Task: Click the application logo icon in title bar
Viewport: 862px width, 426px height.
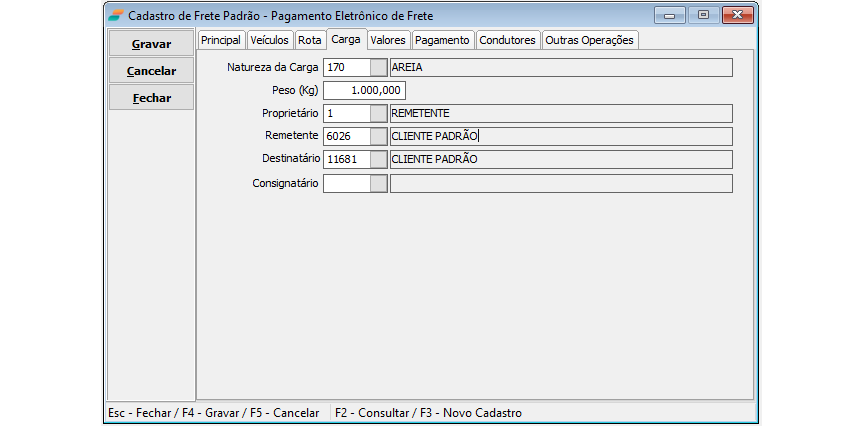Action: (x=117, y=16)
